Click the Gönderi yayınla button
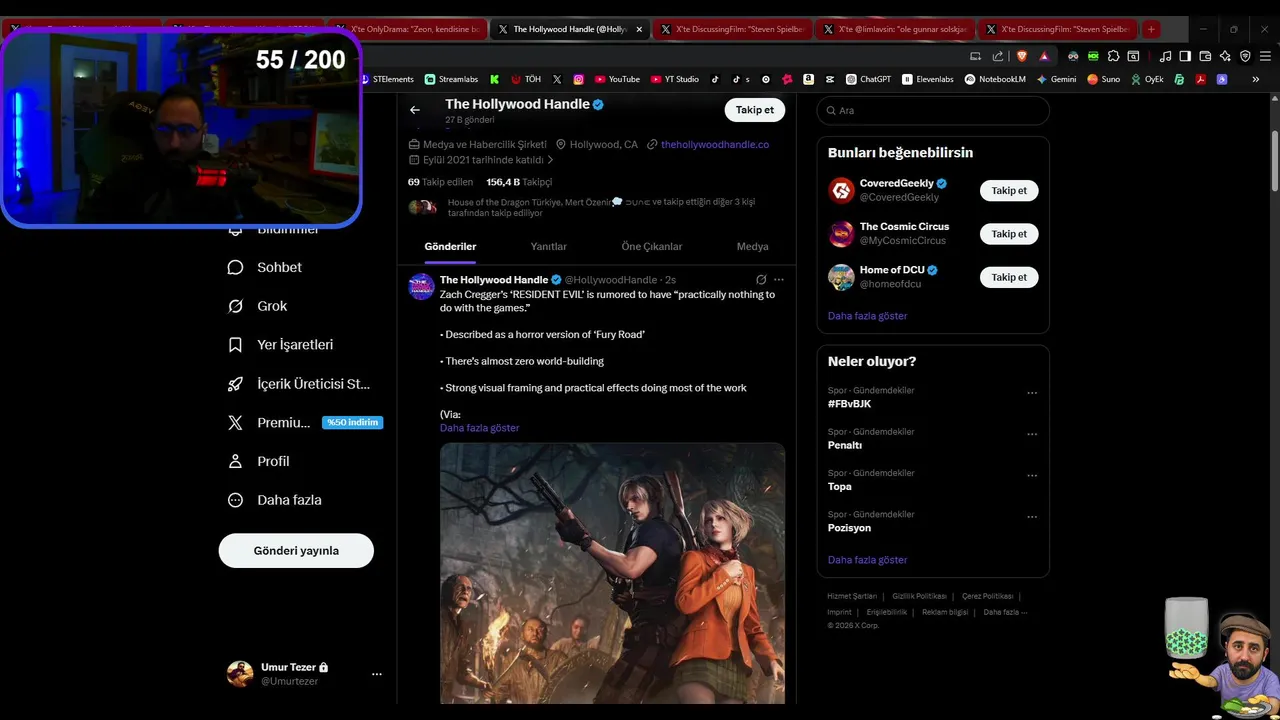The image size is (1280, 720). click(x=296, y=550)
